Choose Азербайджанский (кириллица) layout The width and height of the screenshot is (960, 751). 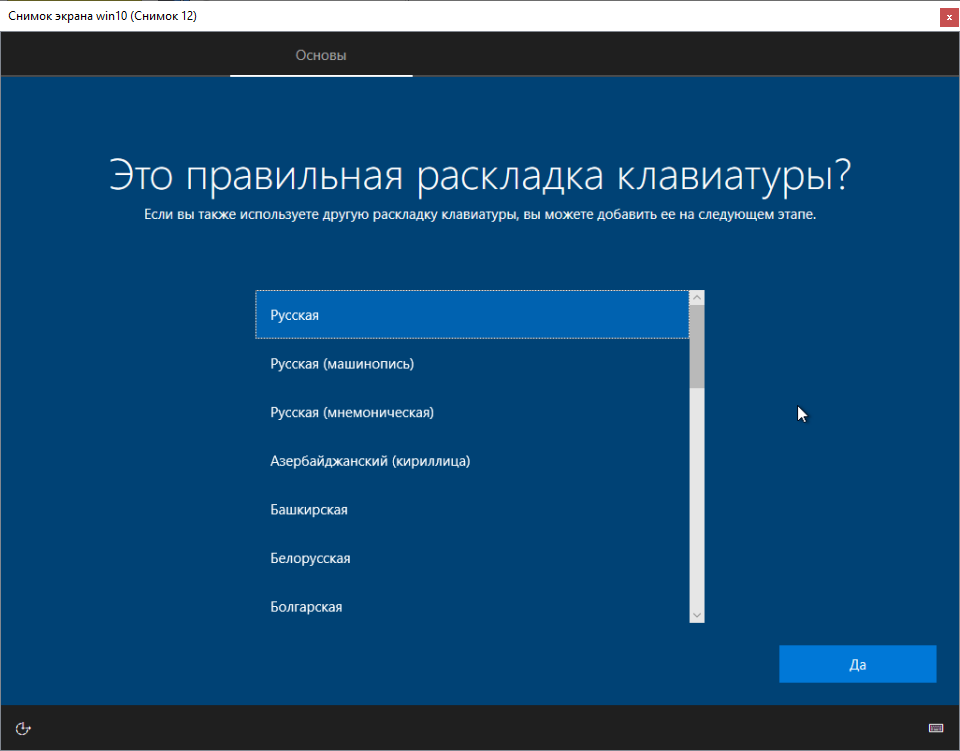(x=472, y=461)
